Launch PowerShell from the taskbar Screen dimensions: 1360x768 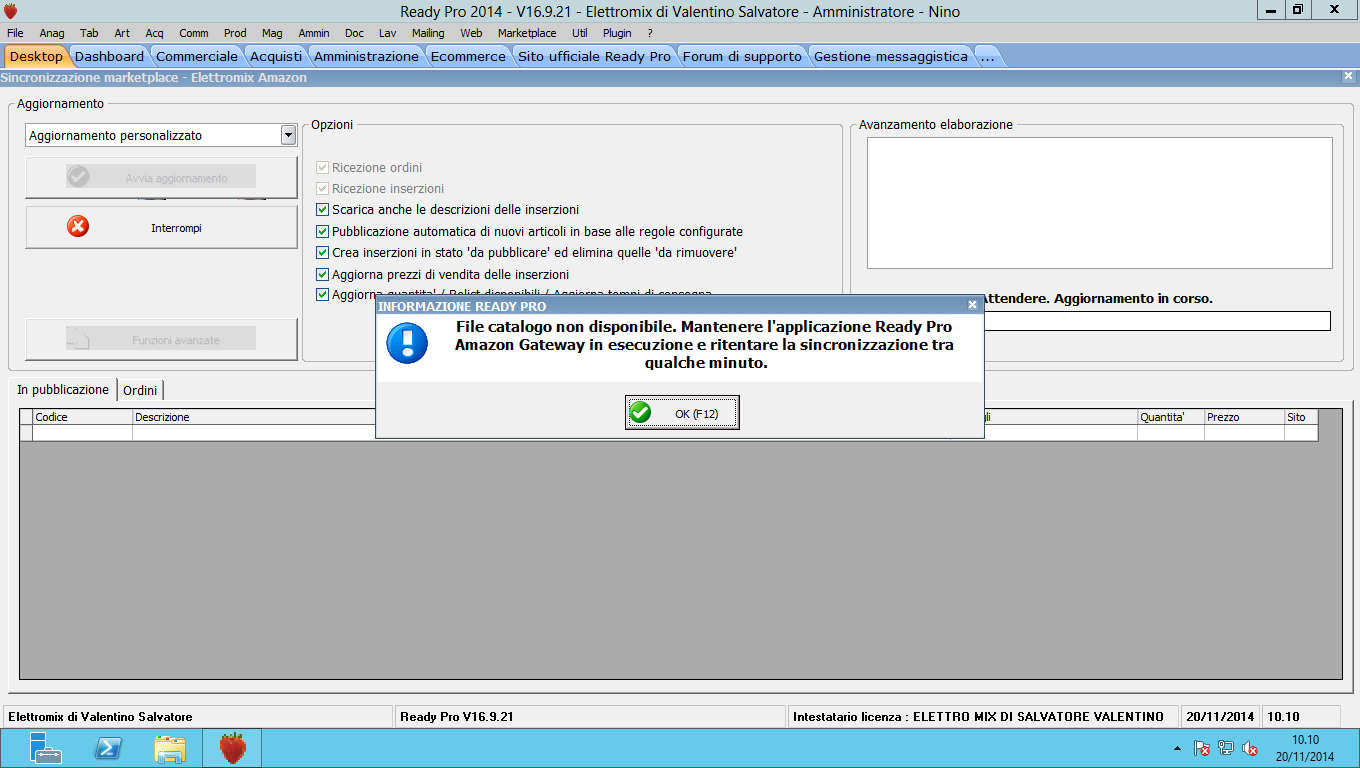coord(108,748)
